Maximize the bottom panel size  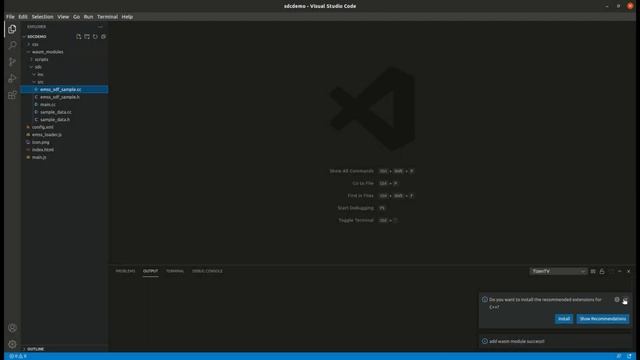coord(620,271)
